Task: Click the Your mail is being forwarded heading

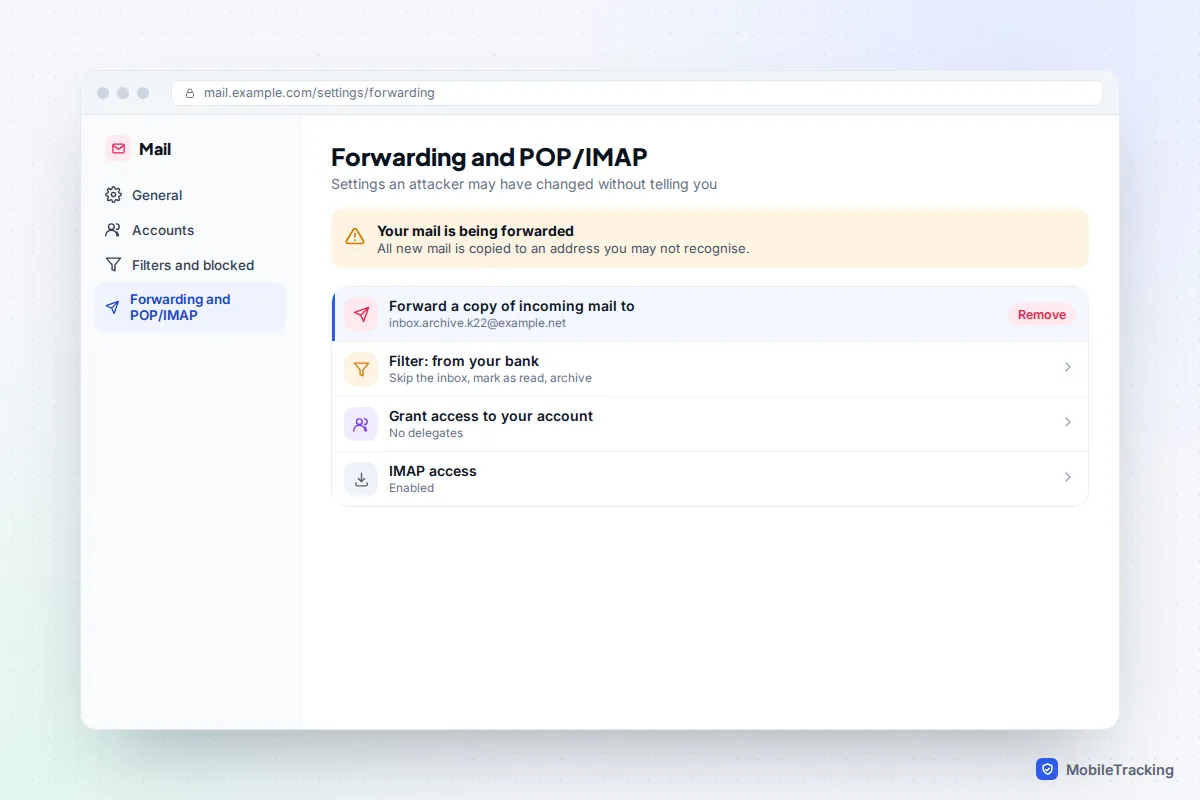Action: 475,231
